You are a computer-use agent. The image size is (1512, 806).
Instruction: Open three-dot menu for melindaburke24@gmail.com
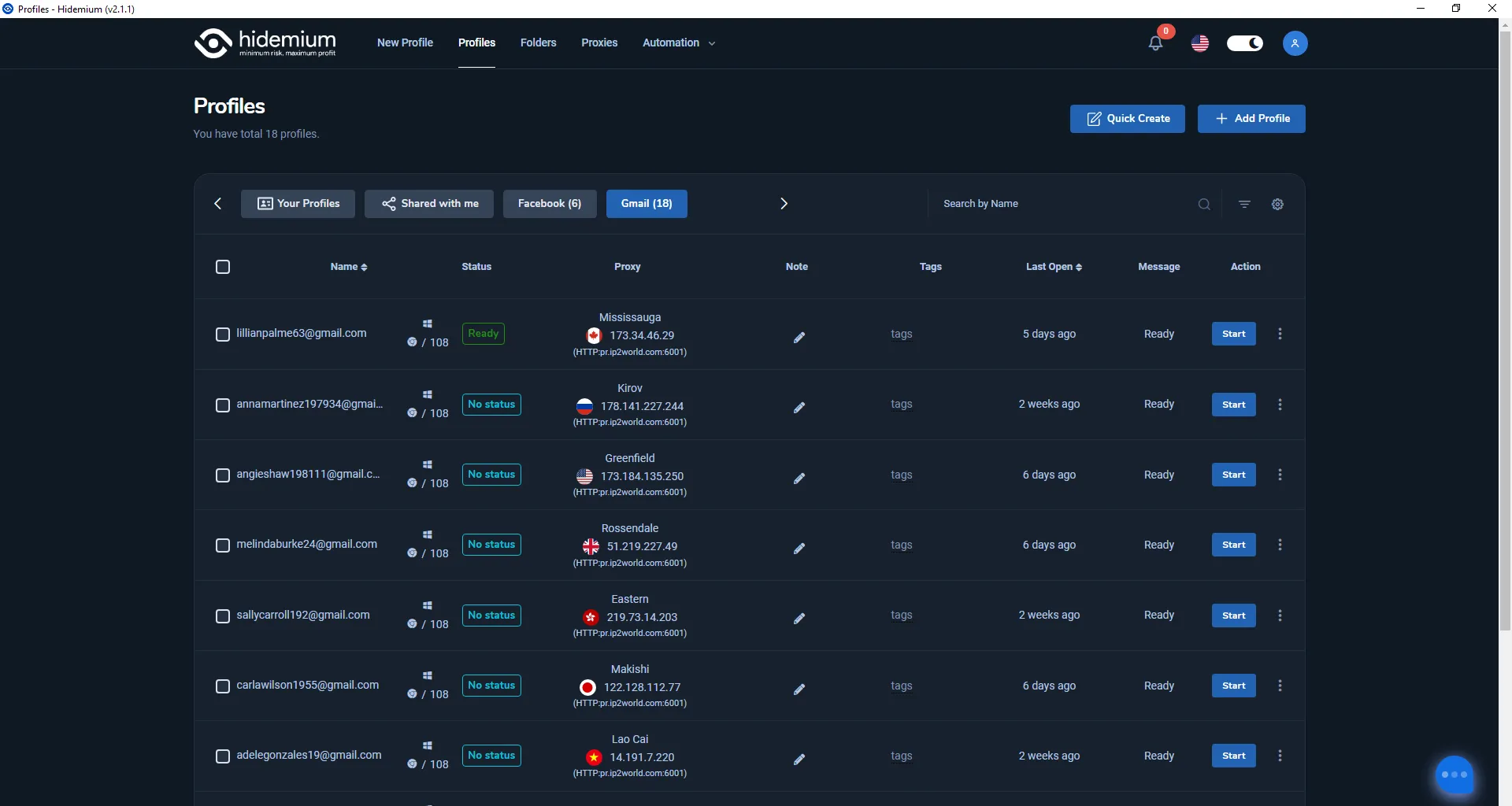point(1280,545)
